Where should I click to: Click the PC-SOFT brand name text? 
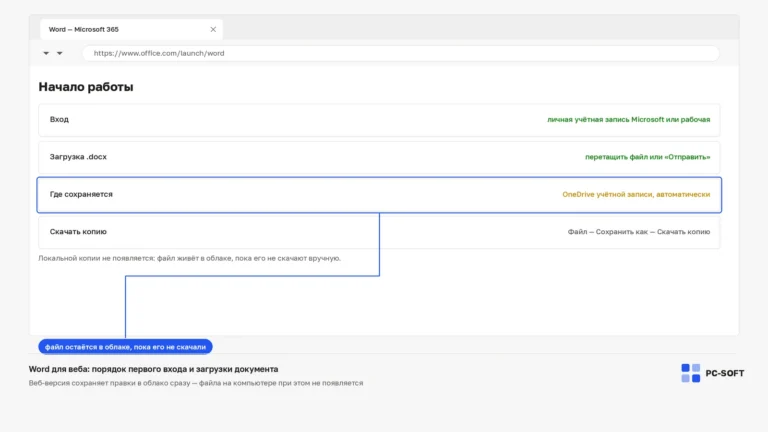724,373
